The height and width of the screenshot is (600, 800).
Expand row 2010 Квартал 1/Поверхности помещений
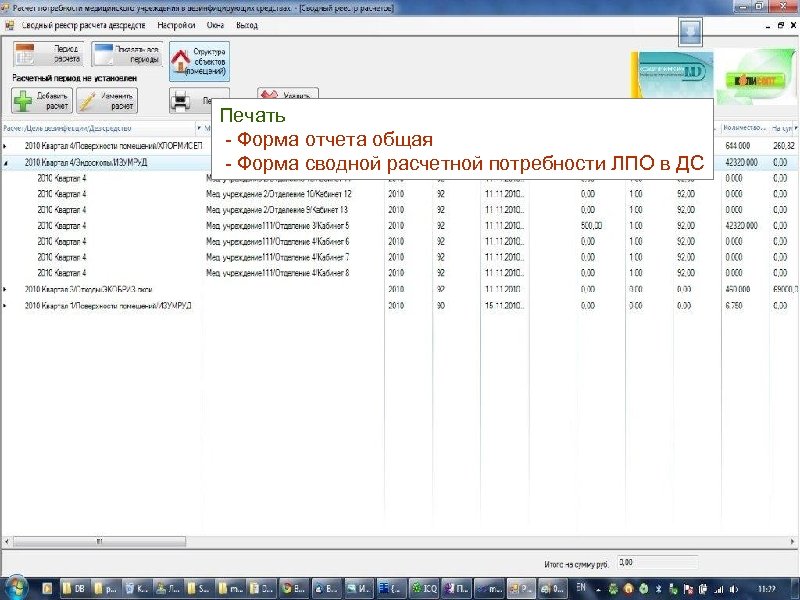pyautogui.click(x=5, y=306)
